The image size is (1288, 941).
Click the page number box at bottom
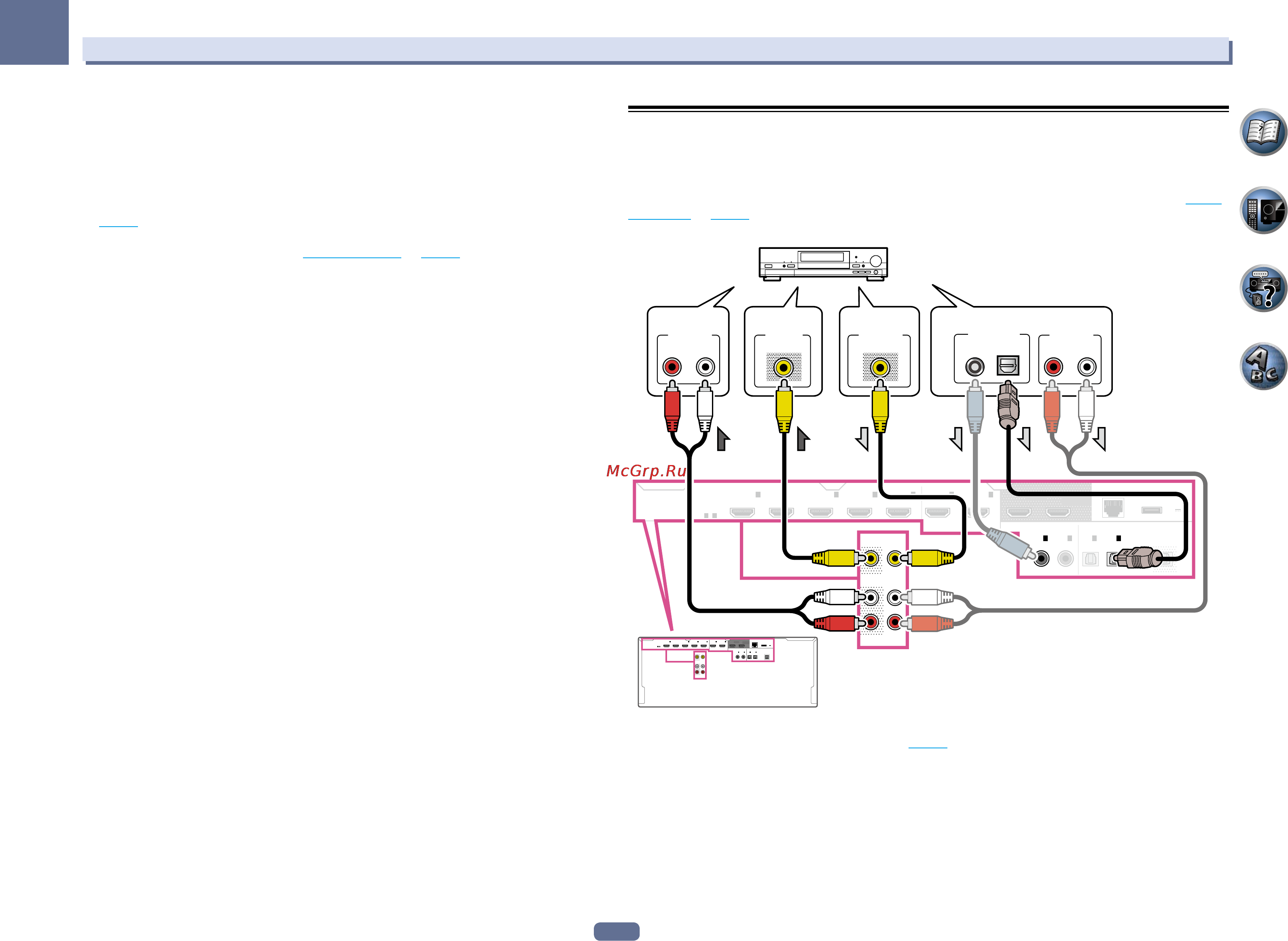click(x=616, y=931)
